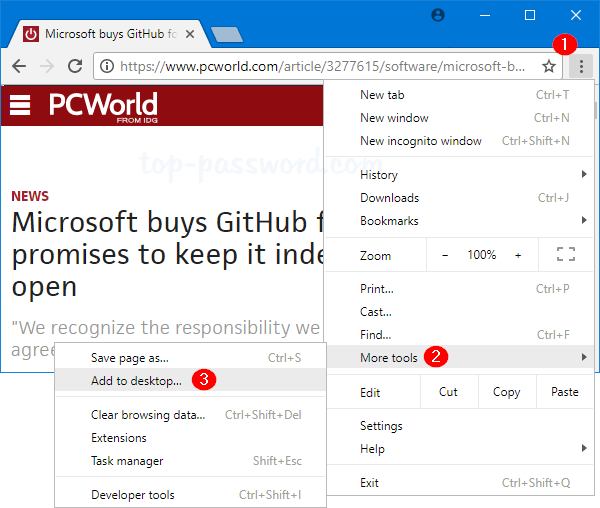Click the PCWorld logo
The height and width of the screenshot is (508, 600).
coord(103,107)
